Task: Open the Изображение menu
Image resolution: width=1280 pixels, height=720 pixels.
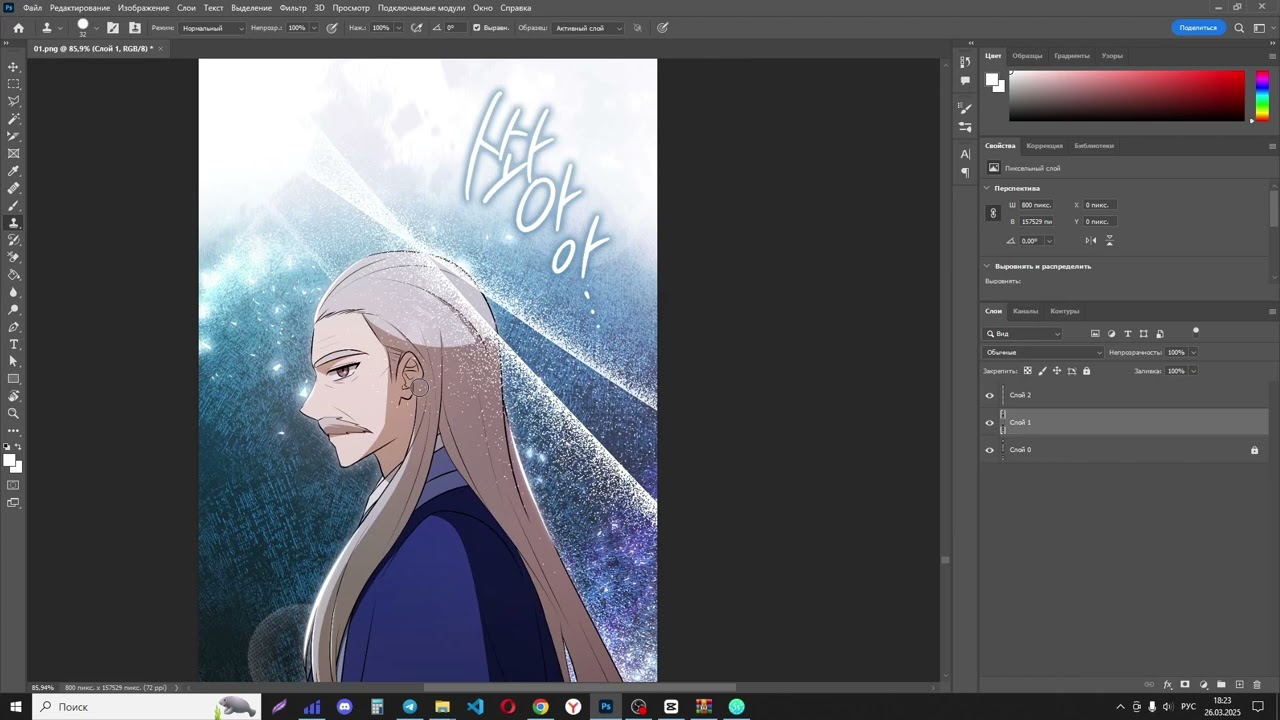Action: [144, 8]
